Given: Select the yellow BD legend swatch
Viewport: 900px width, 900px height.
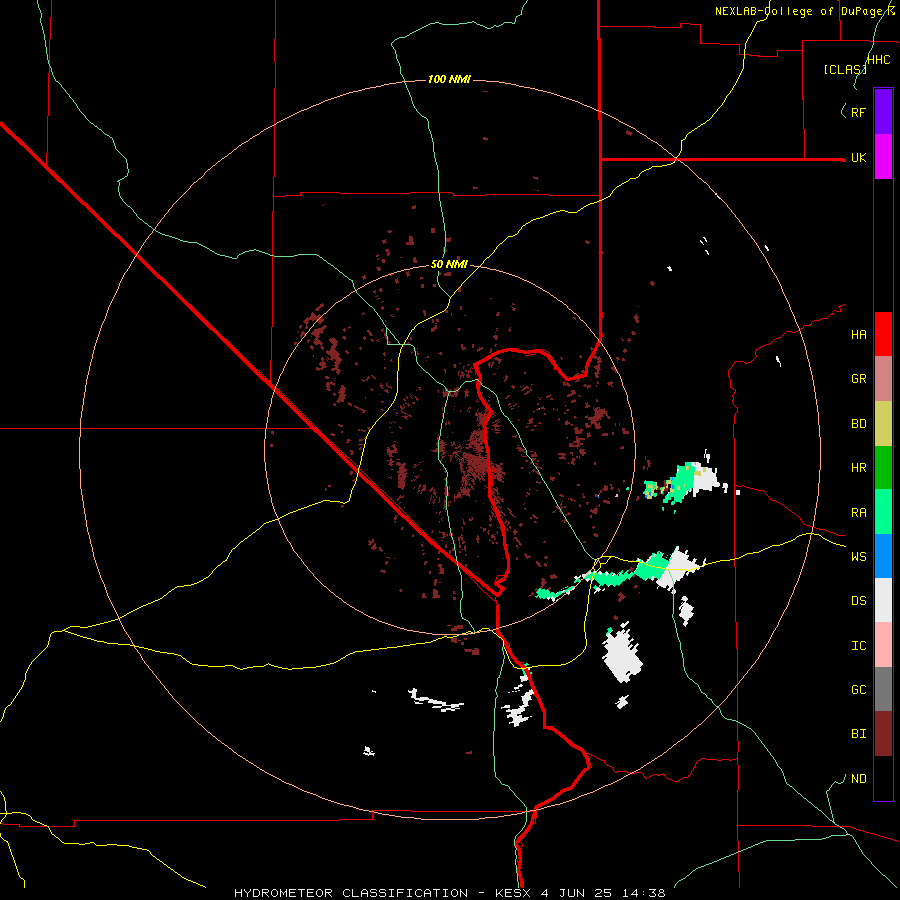Looking at the screenshot, I should point(883,423).
